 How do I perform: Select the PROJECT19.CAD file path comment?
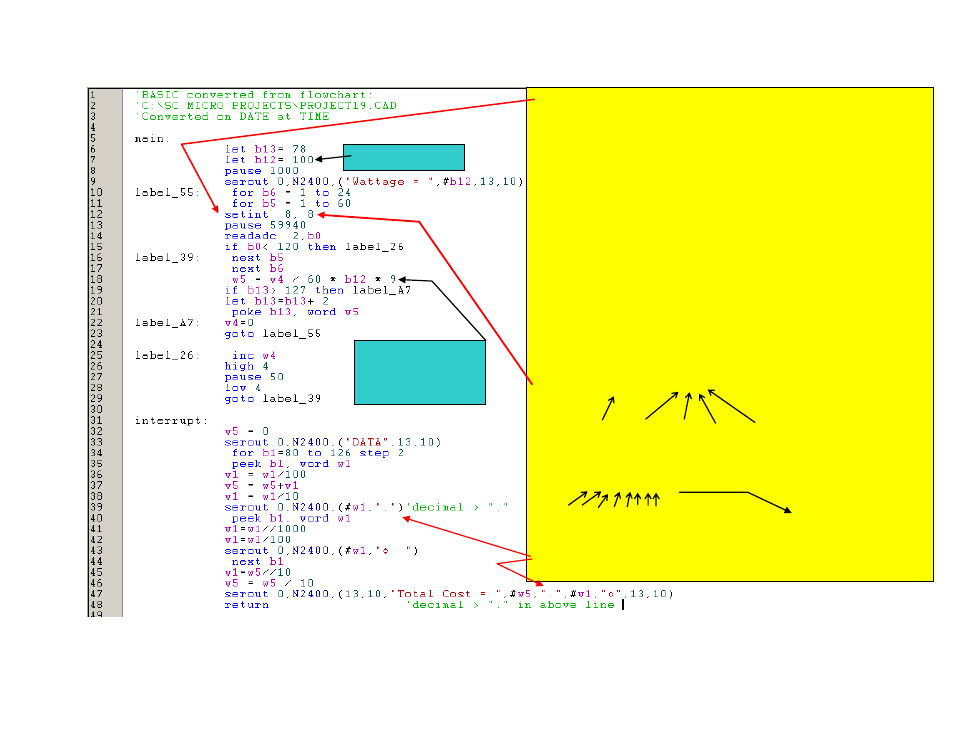[266, 106]
